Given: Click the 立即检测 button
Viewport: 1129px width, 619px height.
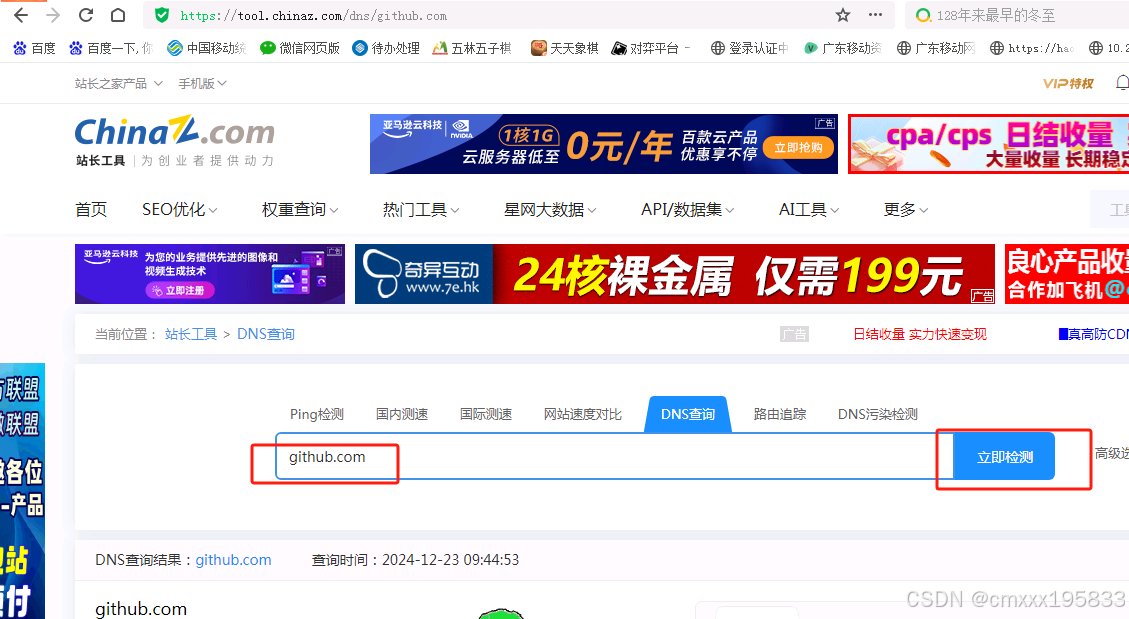Looking at the screenshot, I should (x=1004, y=456).
